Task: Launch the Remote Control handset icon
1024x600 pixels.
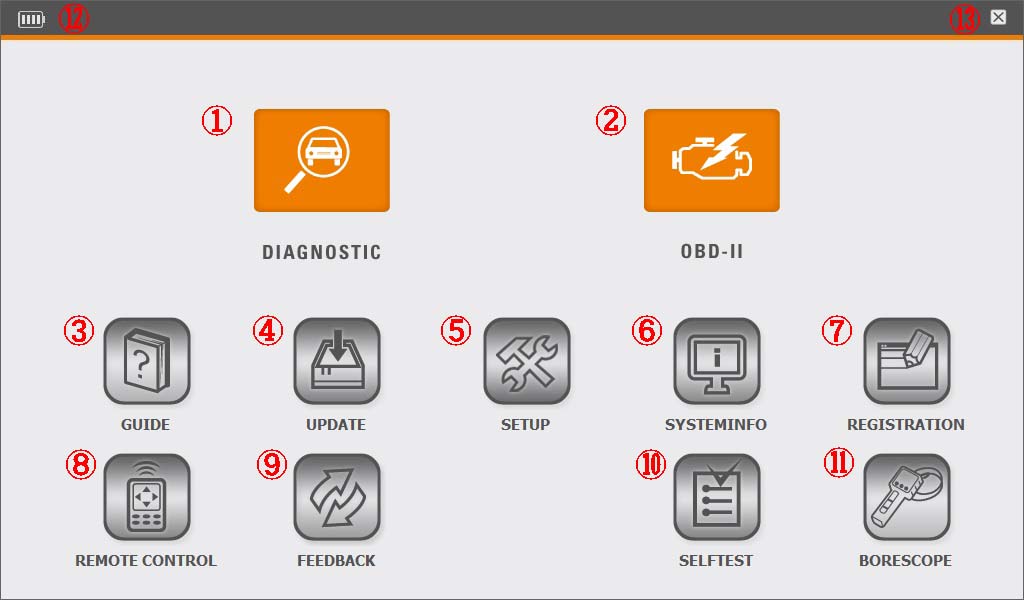Action: pos(147,497)
